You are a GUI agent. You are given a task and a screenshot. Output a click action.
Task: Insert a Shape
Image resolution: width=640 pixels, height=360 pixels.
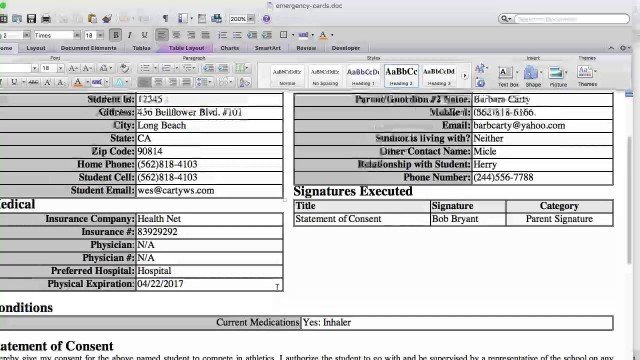pyautogui.click(x=533, y=76)
